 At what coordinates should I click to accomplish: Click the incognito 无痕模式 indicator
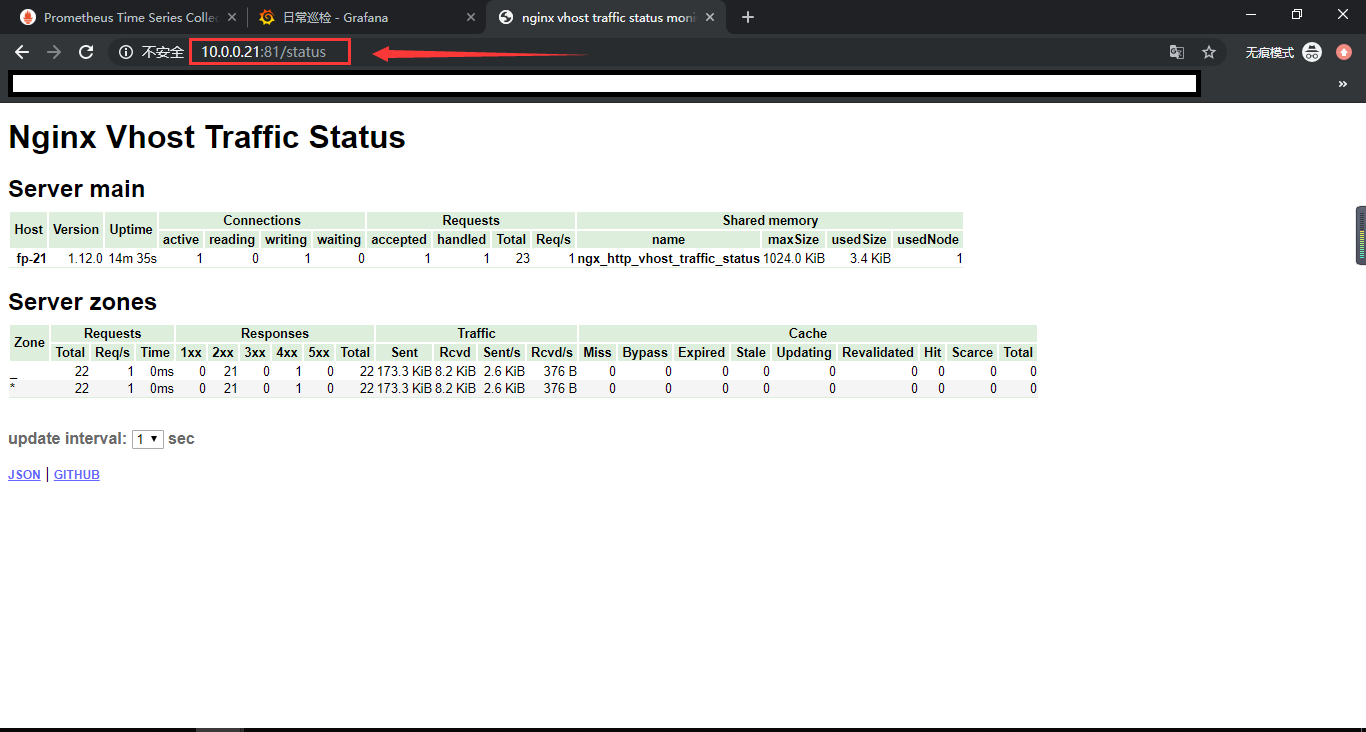click(x=1283, y=52)
